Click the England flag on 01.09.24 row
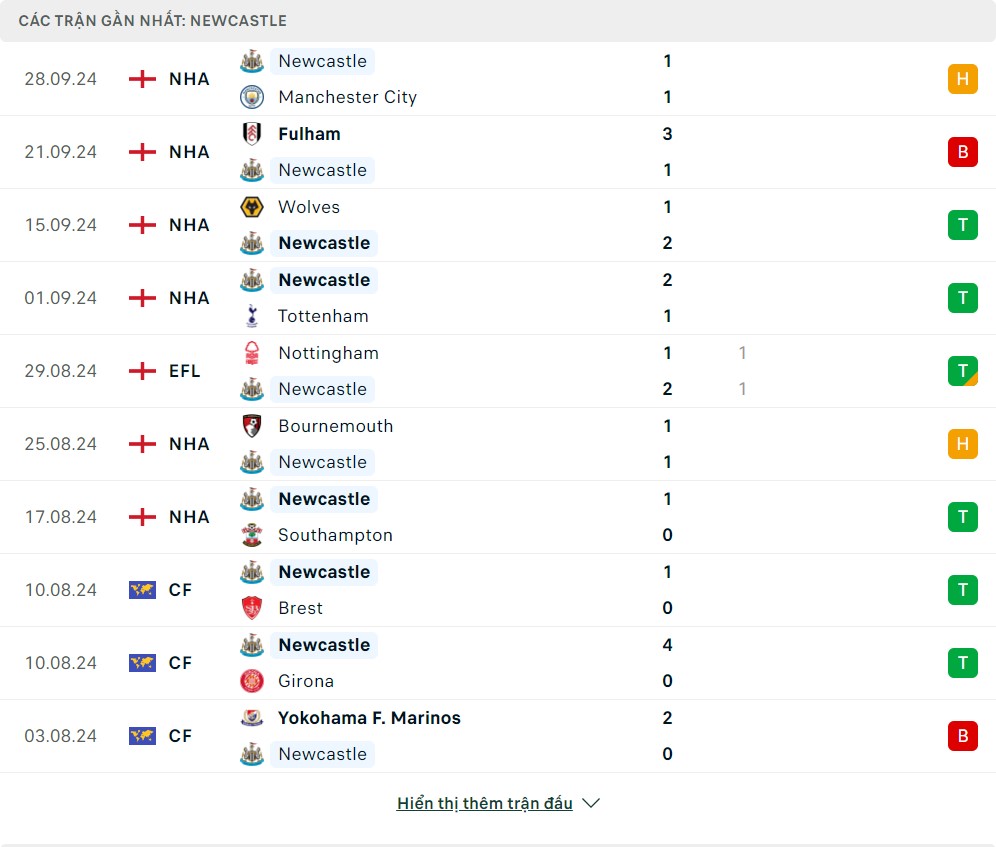 (x=143, y=298)
